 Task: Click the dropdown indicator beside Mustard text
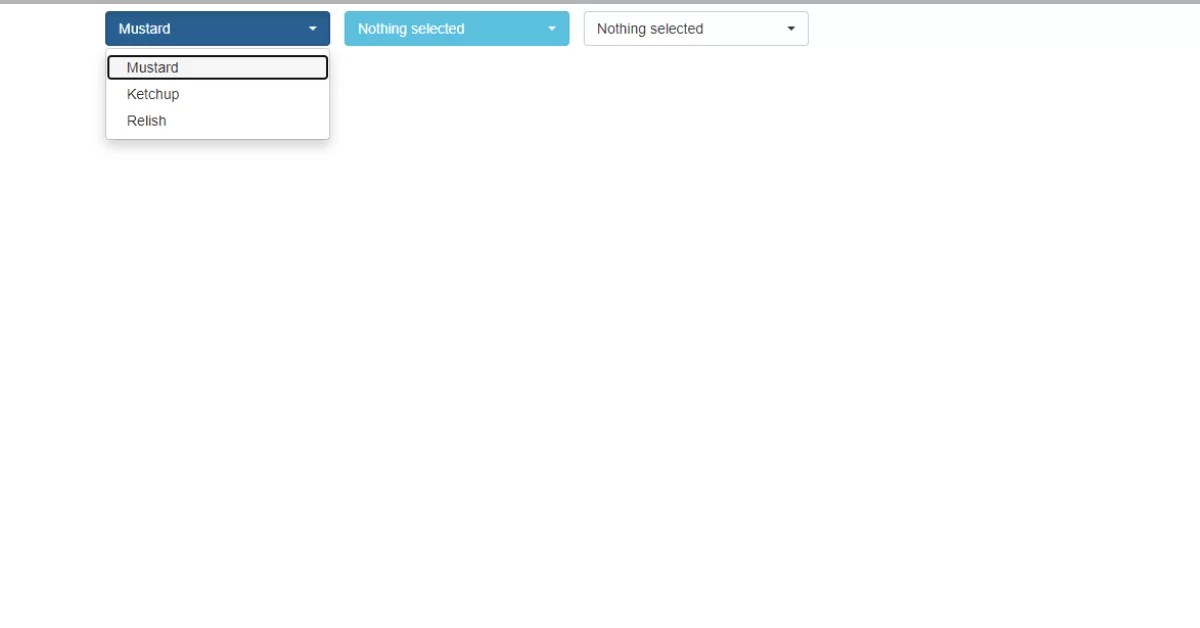pyautogui.click(x=312, y=28)
